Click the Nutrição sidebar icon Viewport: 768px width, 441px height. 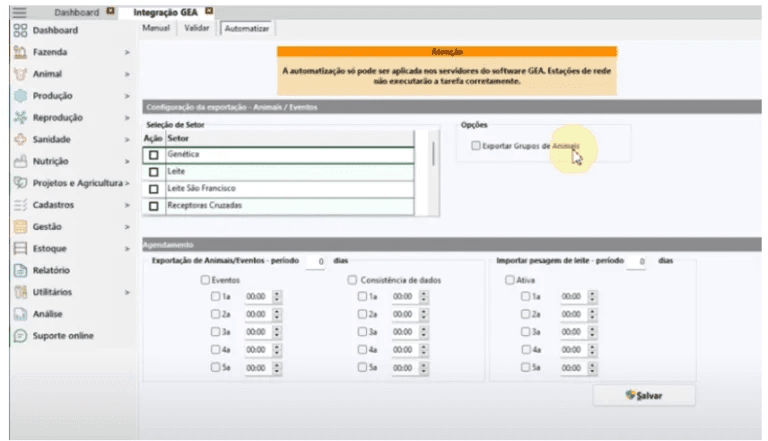click(x=21, y=161)
